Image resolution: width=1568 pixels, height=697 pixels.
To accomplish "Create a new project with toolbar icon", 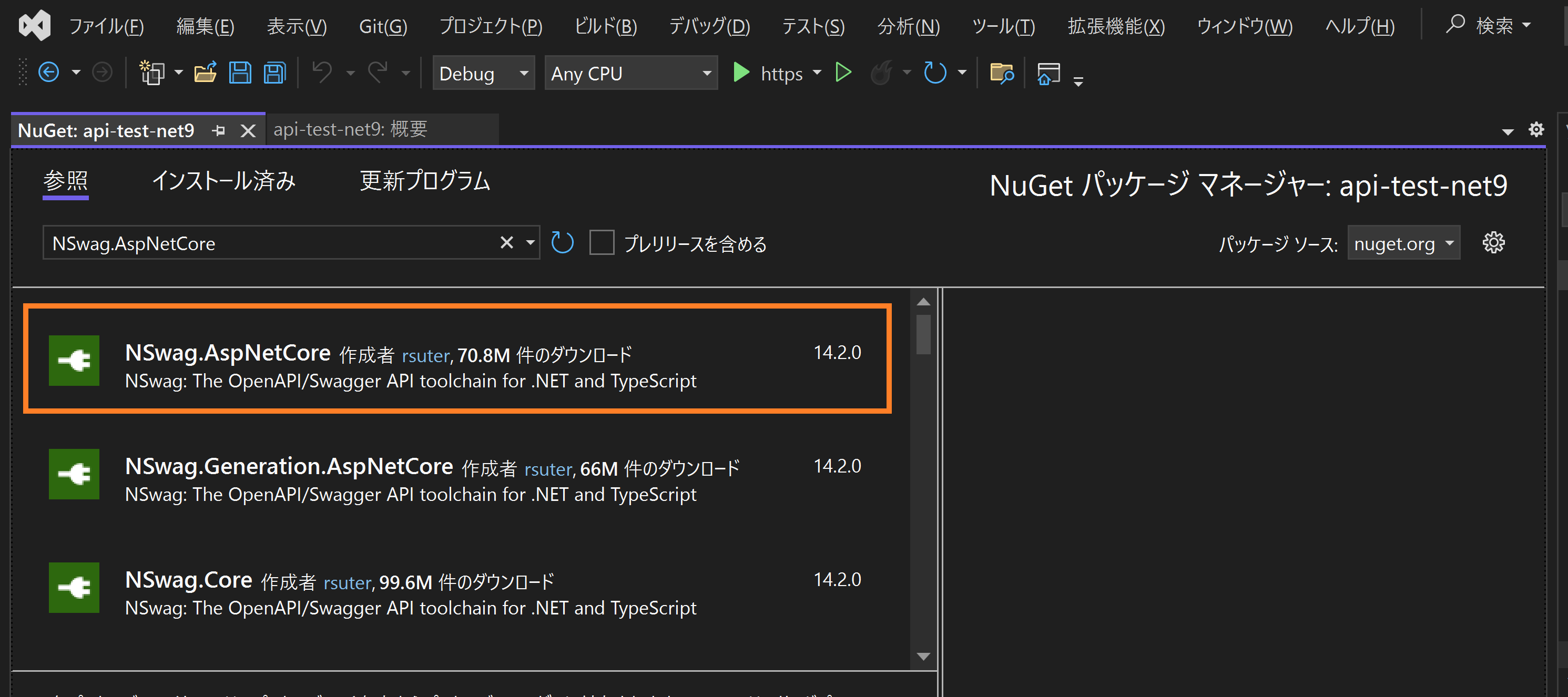I will tap(152, 73).
